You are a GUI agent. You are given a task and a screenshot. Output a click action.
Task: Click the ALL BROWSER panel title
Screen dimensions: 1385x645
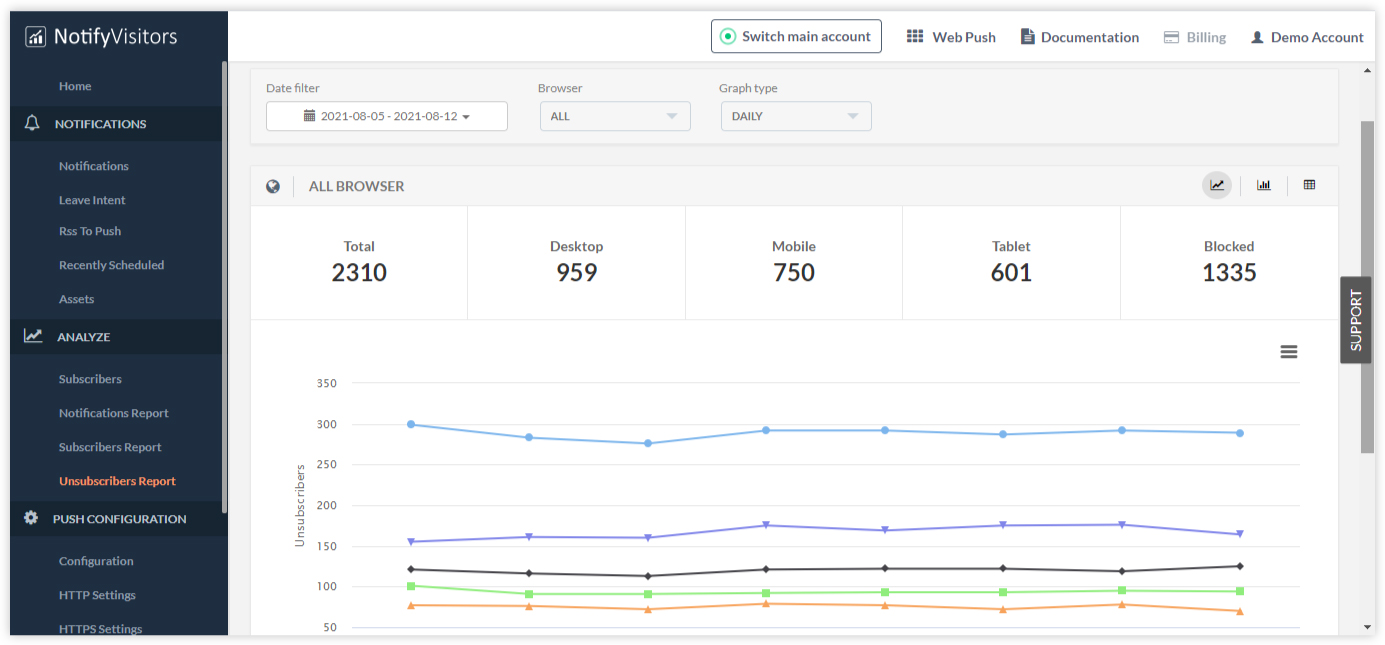click(356, 186)
